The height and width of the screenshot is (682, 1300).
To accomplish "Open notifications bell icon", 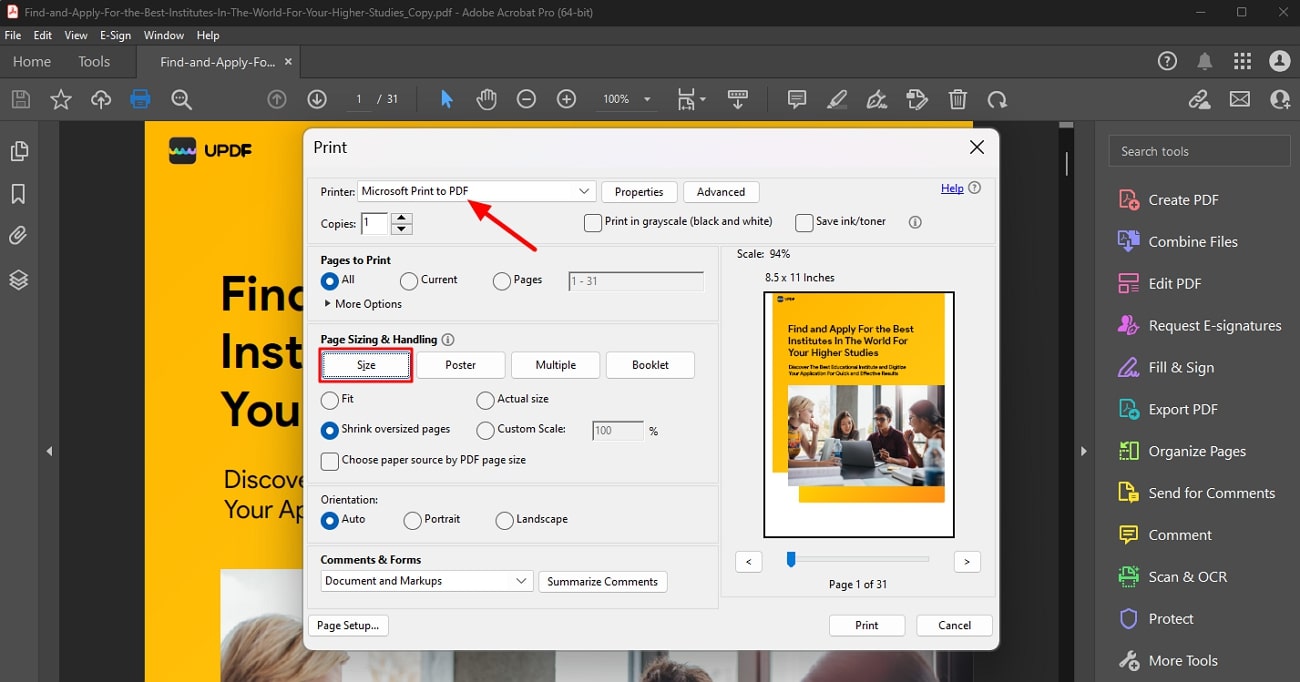I will coord(1205,62).
